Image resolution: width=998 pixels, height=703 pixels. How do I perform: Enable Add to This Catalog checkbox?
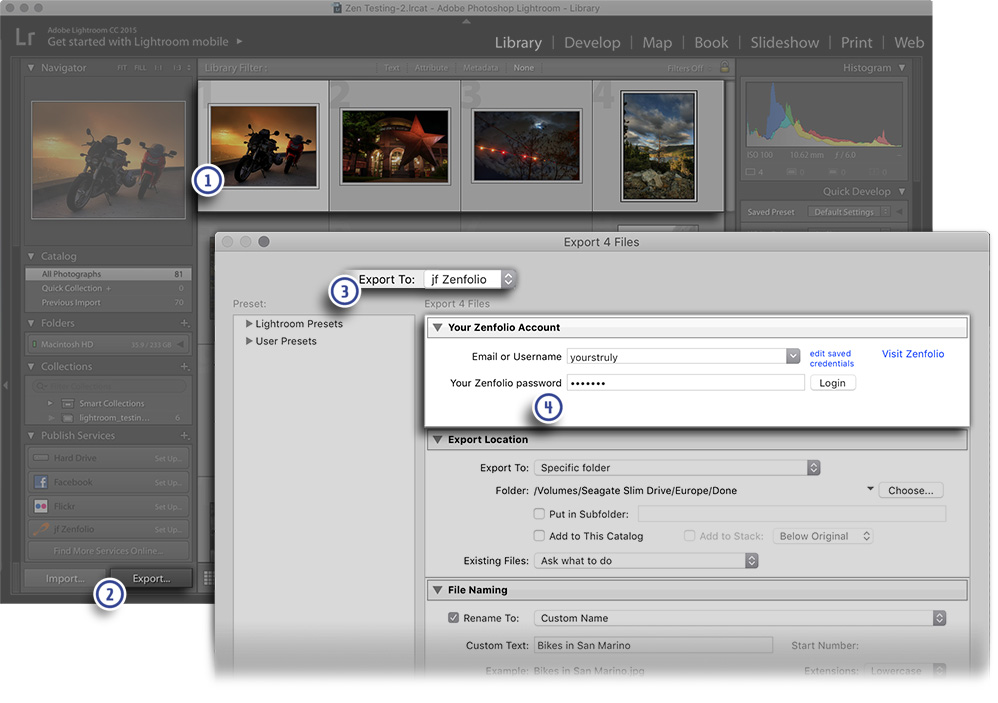point(539,536)
